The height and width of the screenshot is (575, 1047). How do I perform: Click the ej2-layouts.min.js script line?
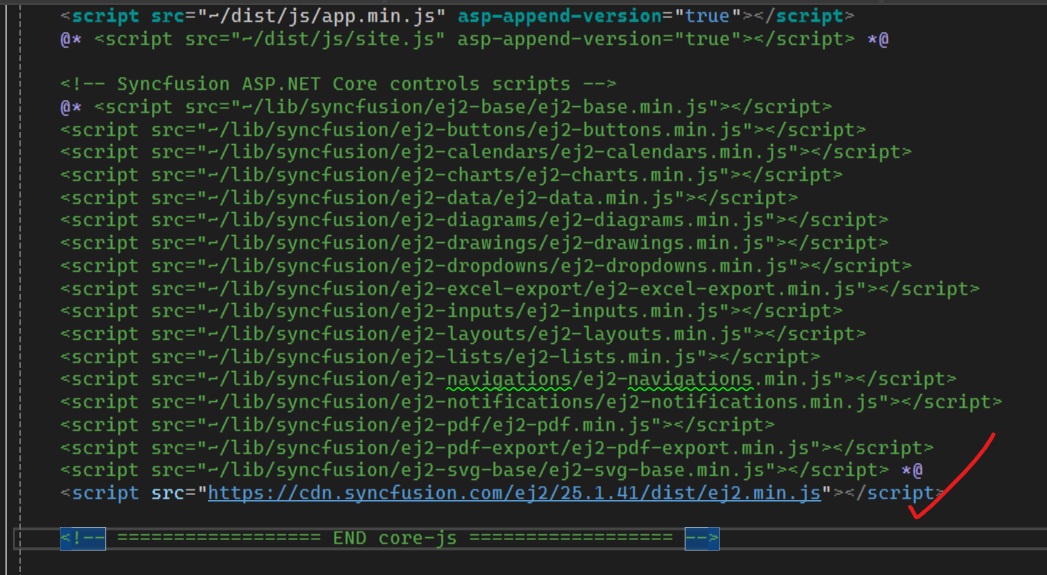[463, 334]
